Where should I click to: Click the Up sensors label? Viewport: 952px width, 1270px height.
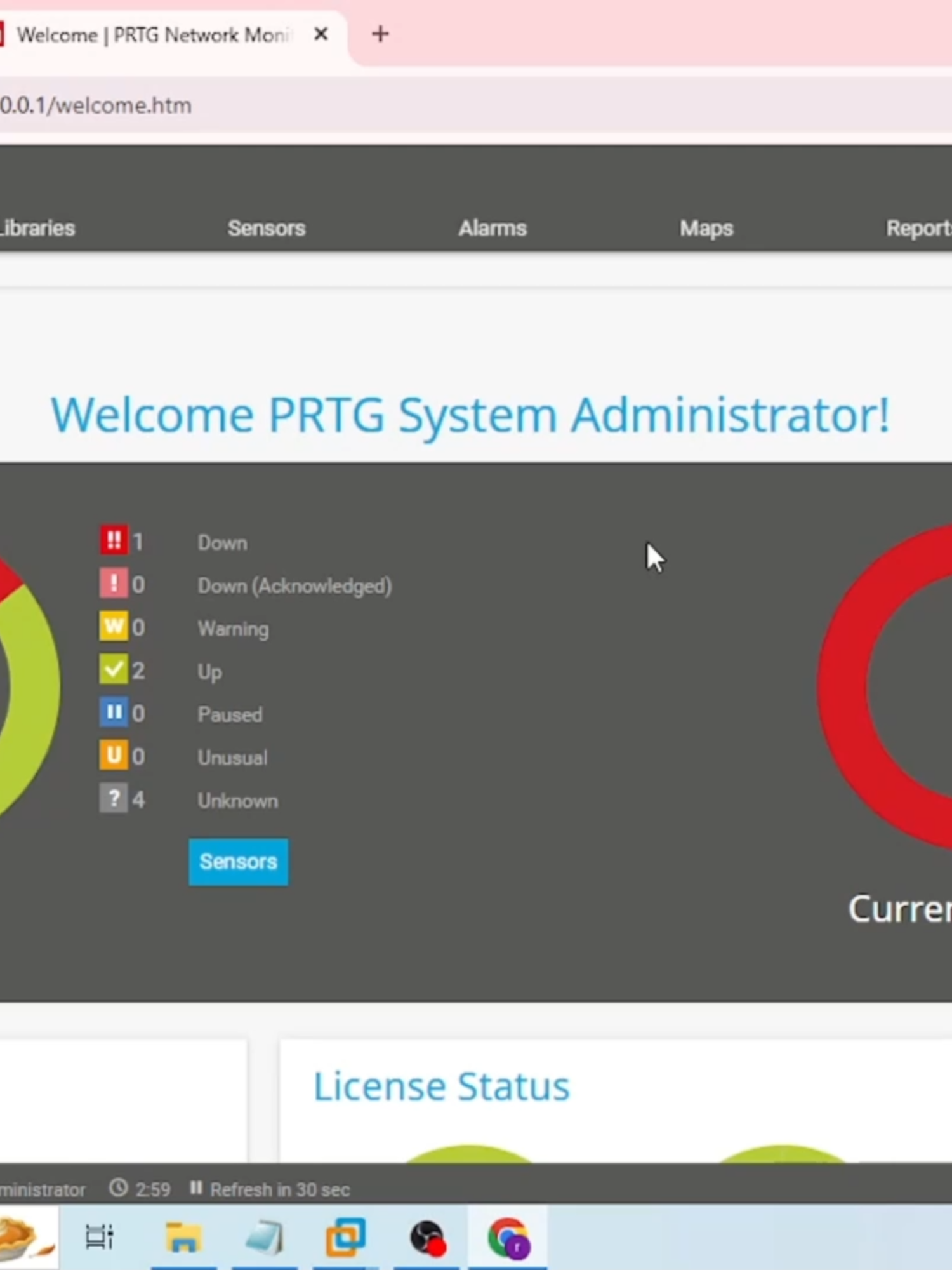209,672
